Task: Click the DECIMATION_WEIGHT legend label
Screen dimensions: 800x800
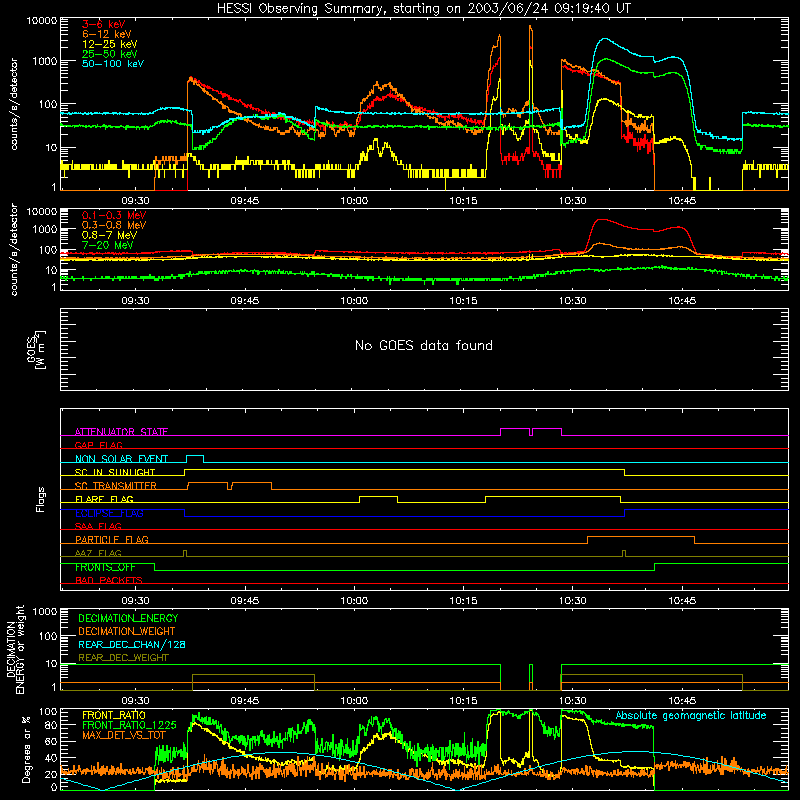Action: pos(127,632)
